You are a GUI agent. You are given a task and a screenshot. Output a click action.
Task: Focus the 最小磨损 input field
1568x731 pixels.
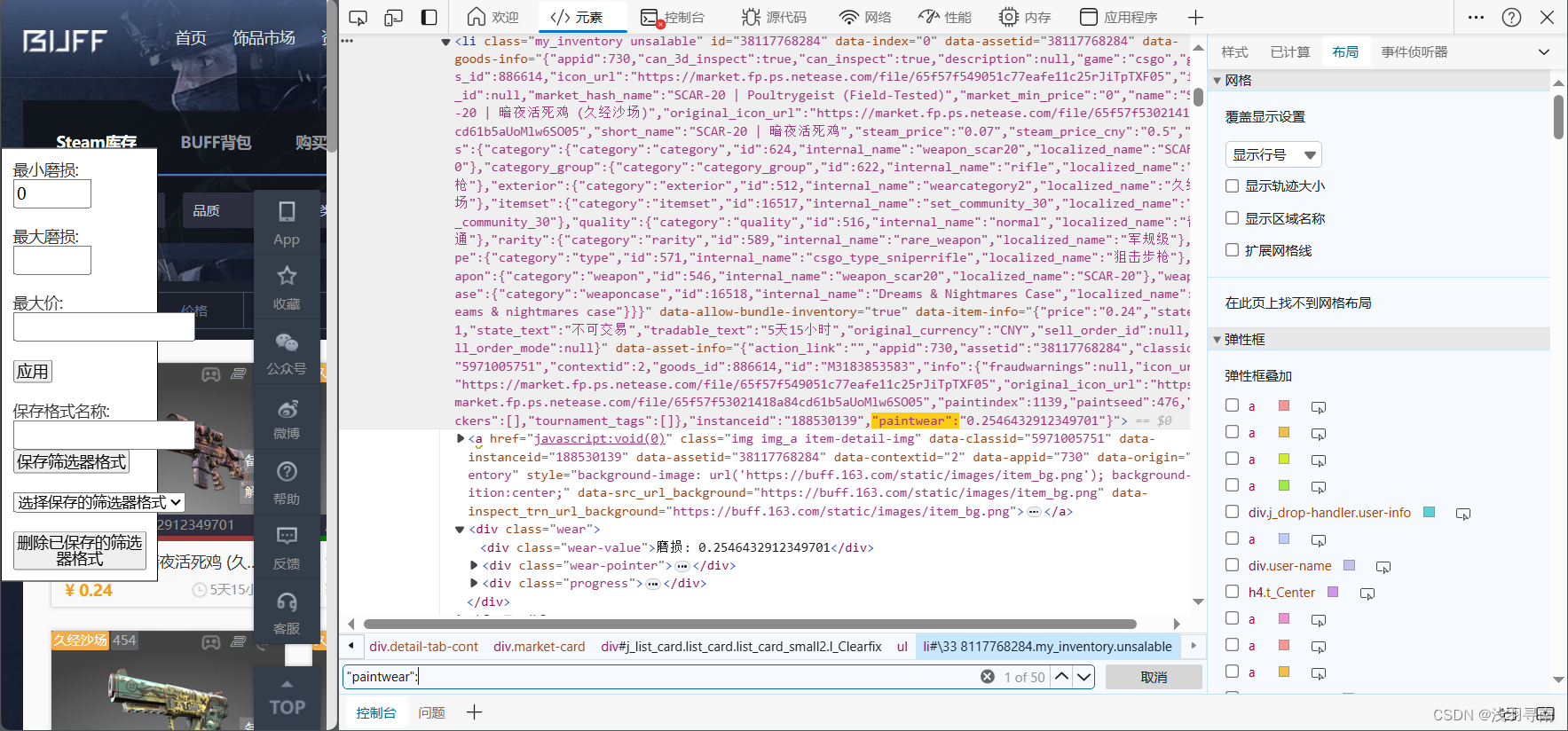52,194
